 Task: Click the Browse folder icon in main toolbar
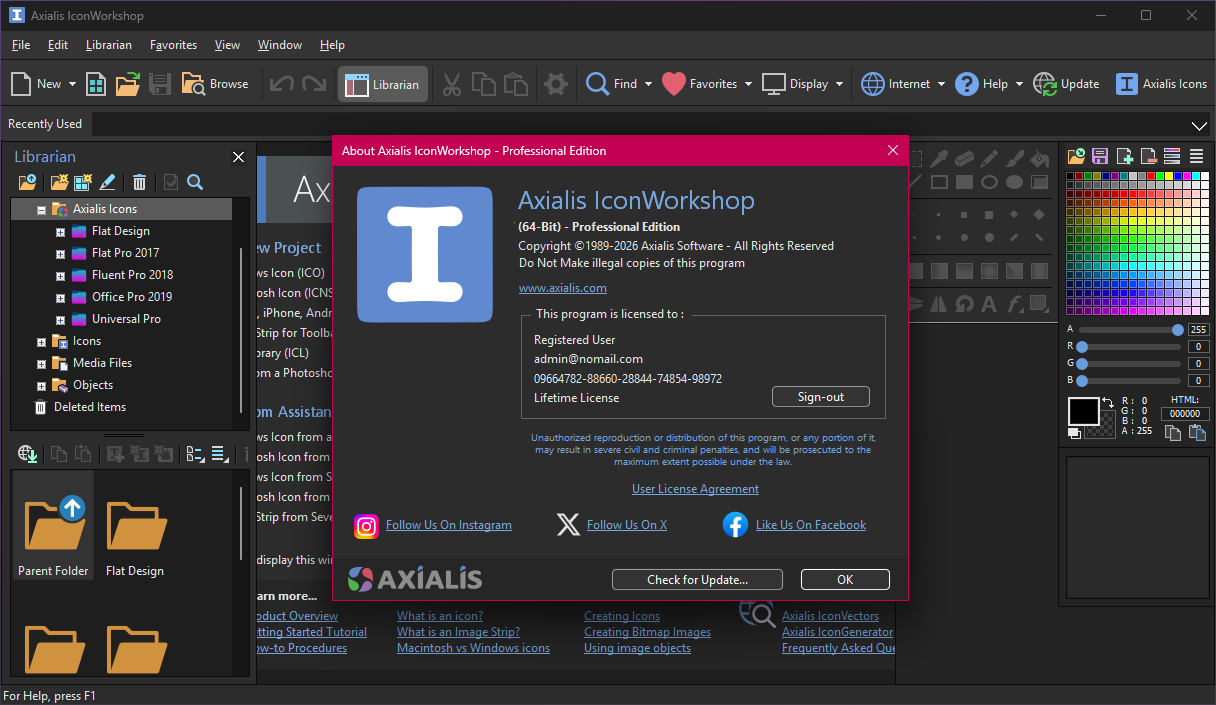(193, 84)
